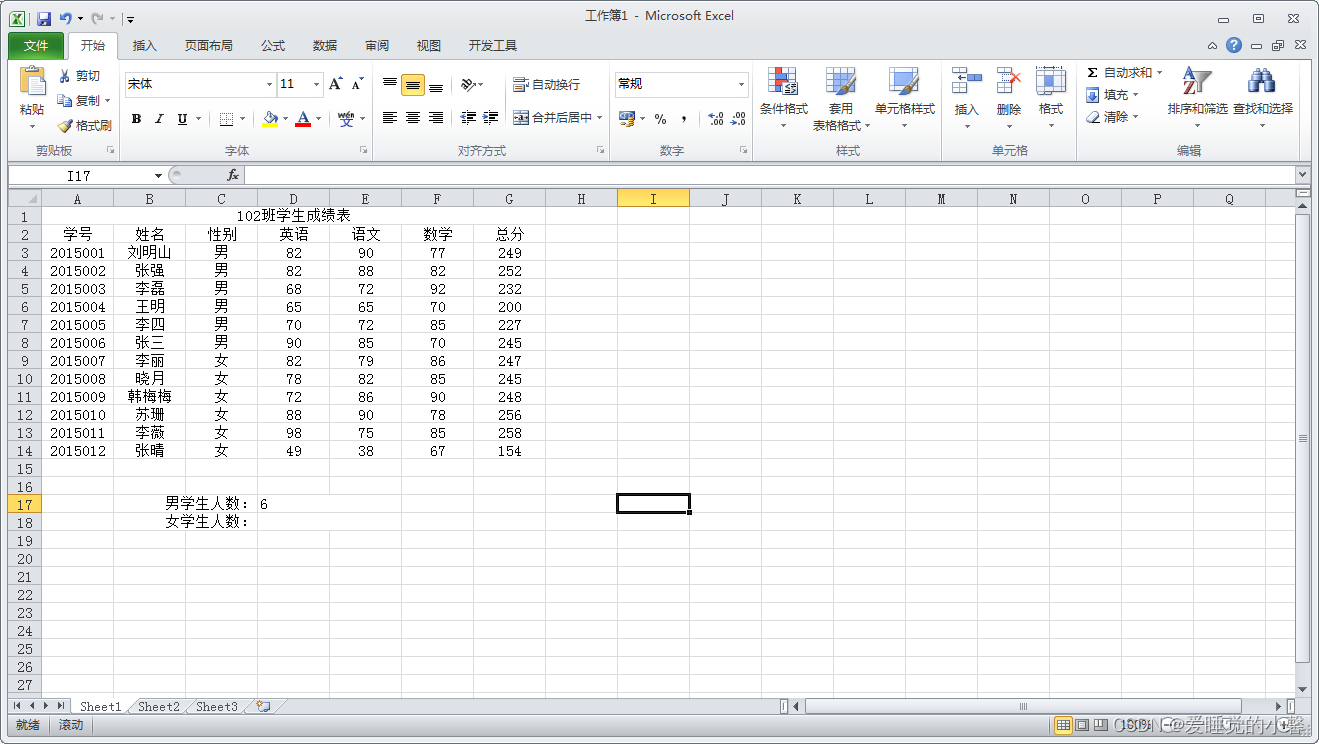Viewport: 1319px width, 744px height.
Task: Click column header I
Action: tap(653, 199)
